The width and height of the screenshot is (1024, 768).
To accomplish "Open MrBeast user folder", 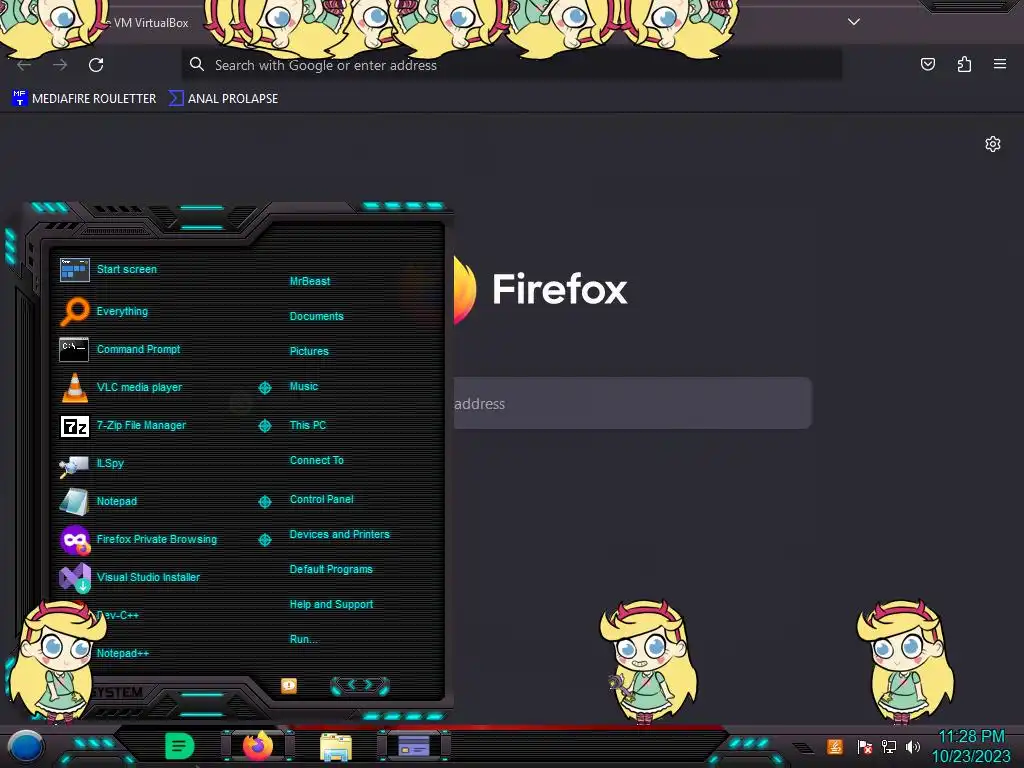I will tap(310, 281).
